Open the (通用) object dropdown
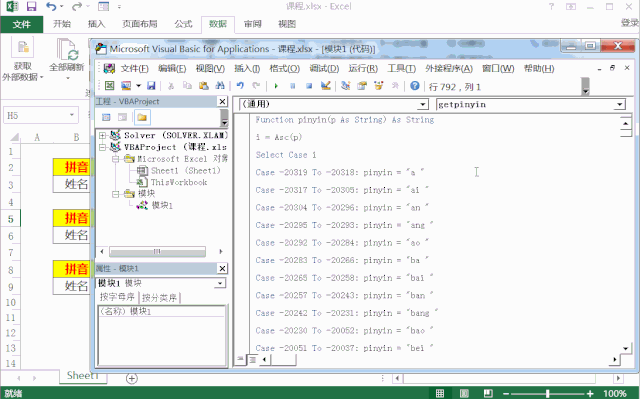 424,105
